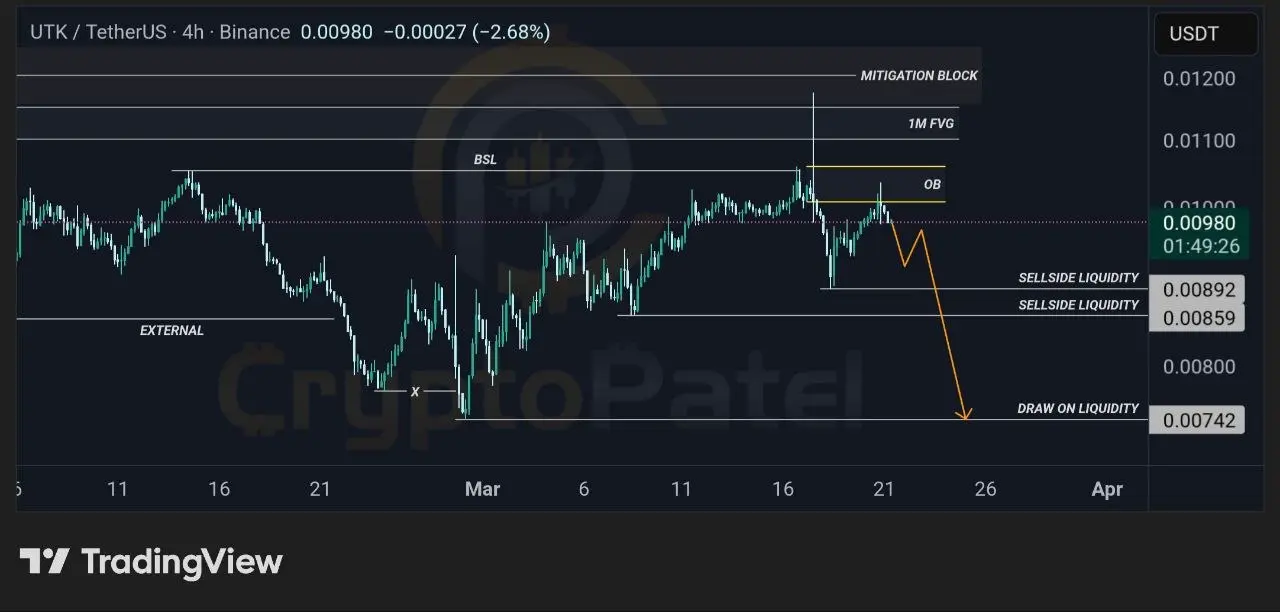Click the Apr date on time axis
Viewport: 1280px width, 612px height.
point(1107,489)
